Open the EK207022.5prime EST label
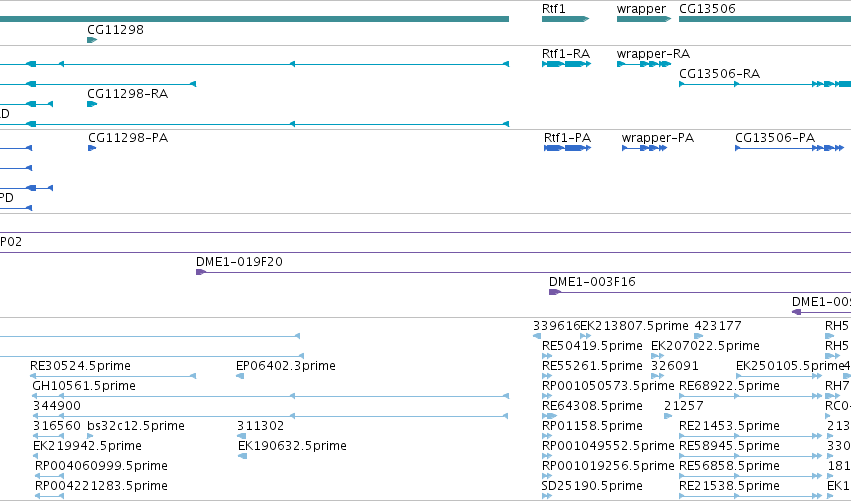Viewport: 851px width, 501px height. point(705,346)
